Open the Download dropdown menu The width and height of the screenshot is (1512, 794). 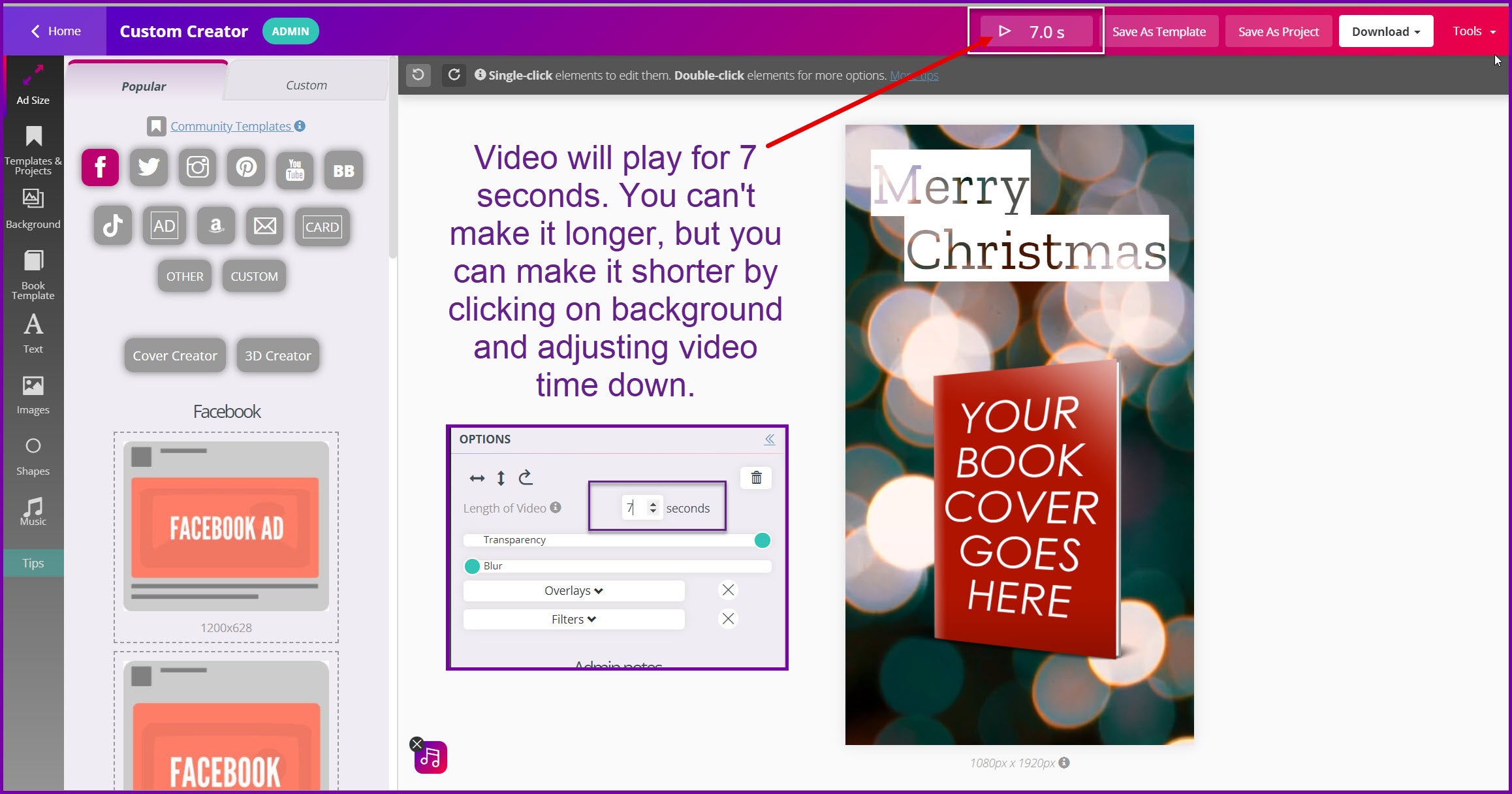[1385, 31]
